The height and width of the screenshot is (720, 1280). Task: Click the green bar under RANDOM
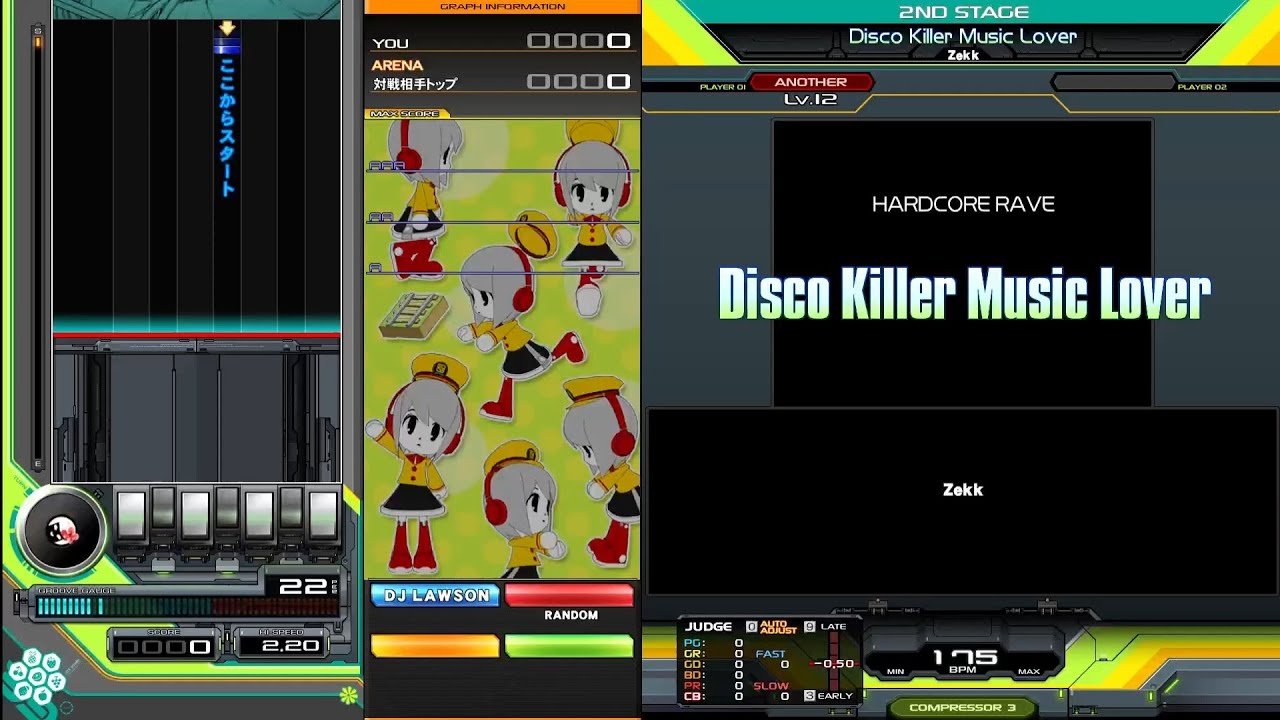point(569,646)
